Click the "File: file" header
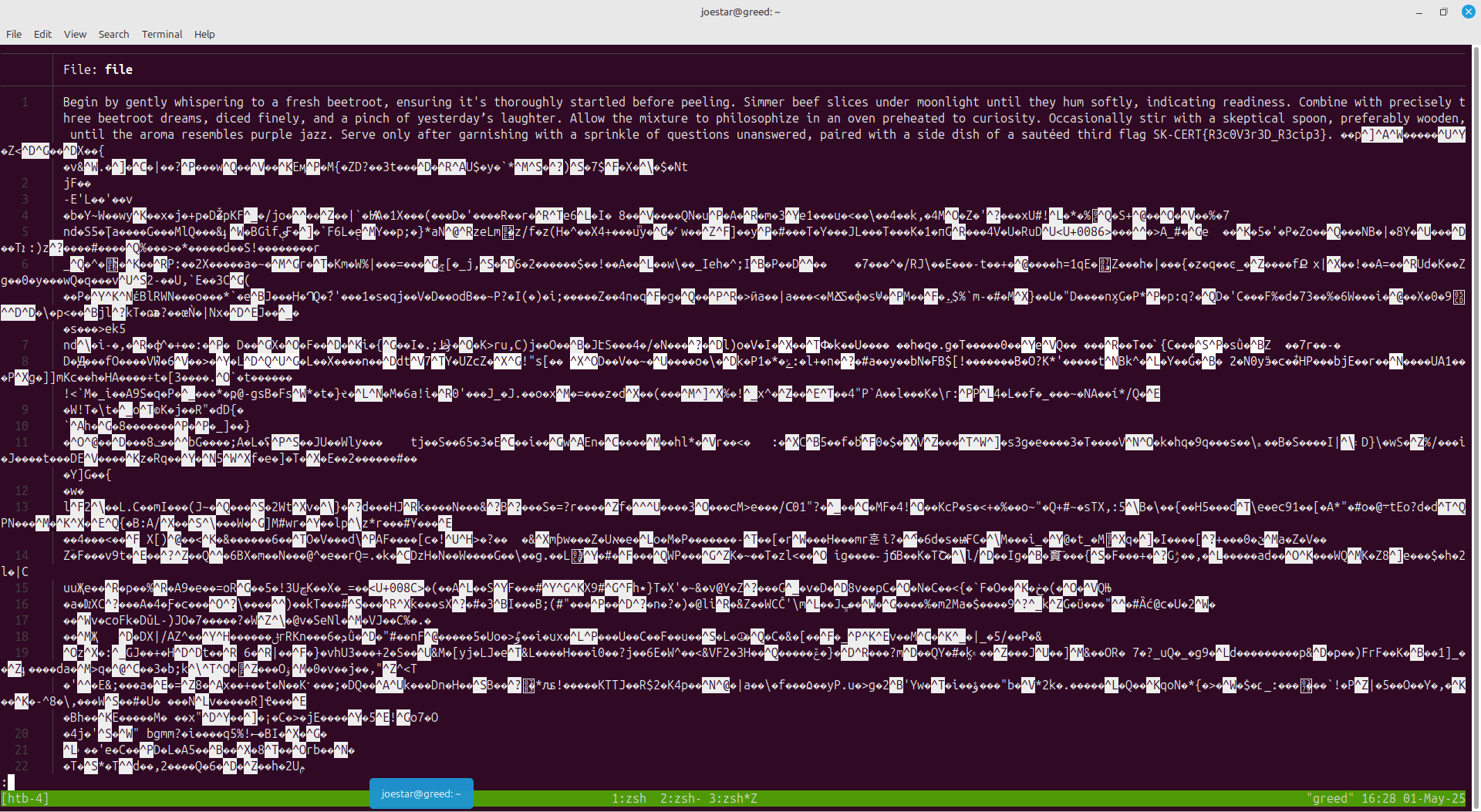The height and width of the screenshot is (812, 1481). (x=98, y=69)
